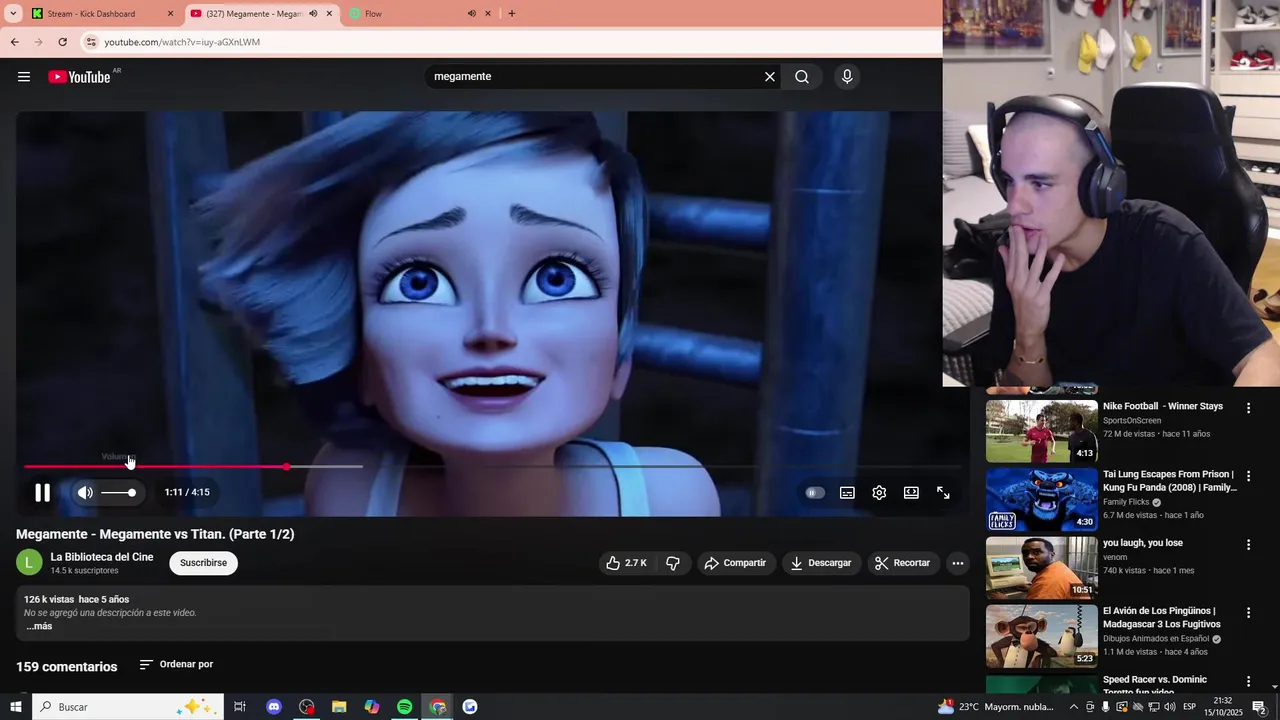
Task: Open the player settings gear
Action: click(x=879, y=492)
